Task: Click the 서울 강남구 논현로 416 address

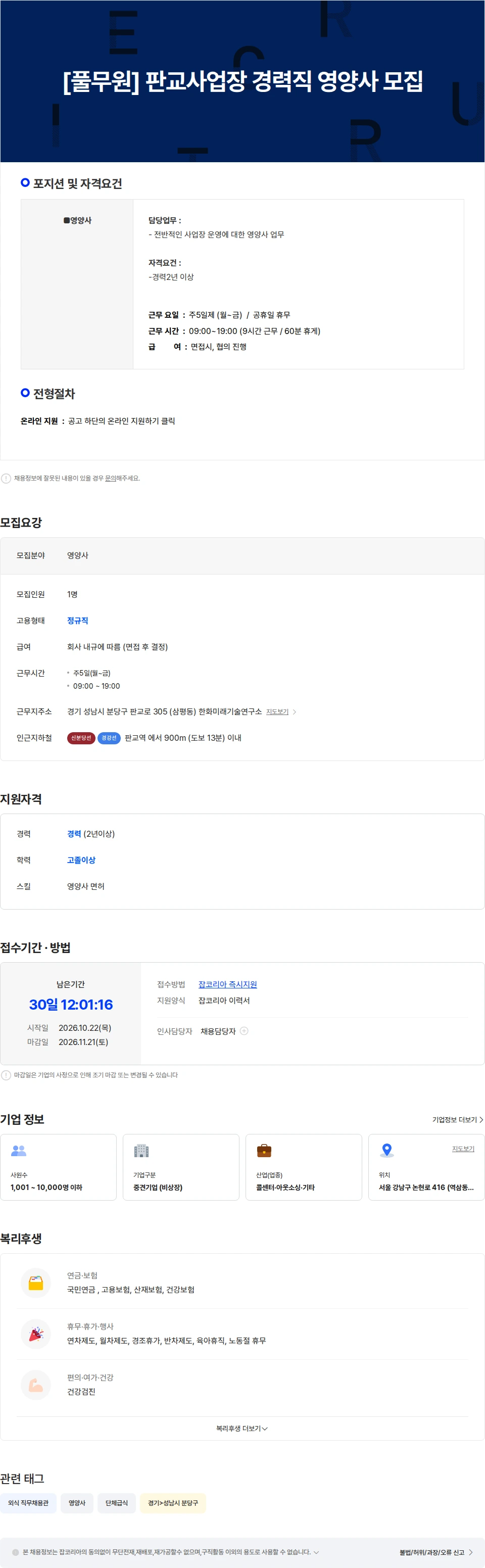Action: pyautogui.click(x=426, y=1187)
